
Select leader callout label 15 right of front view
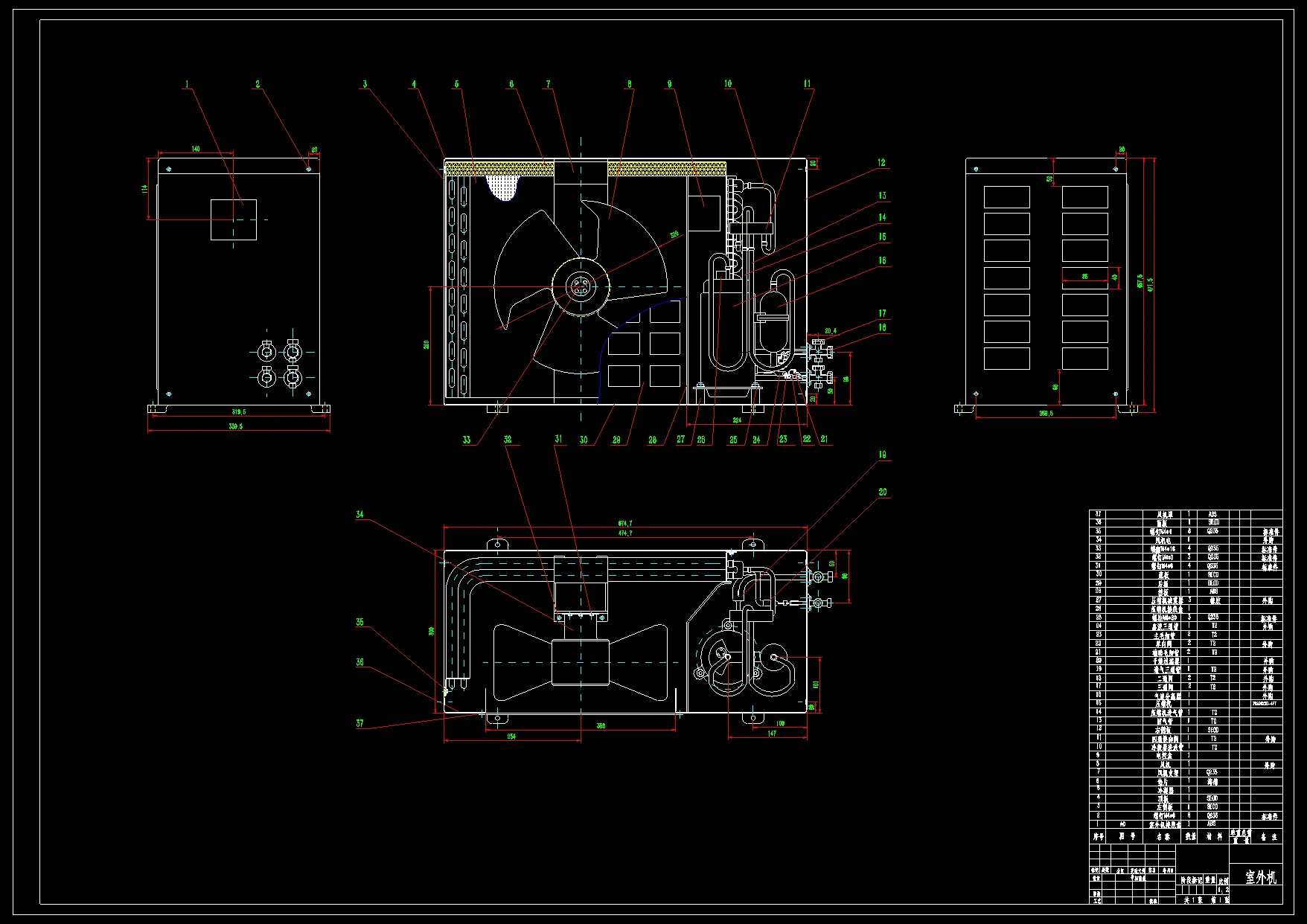coord(882,237)
